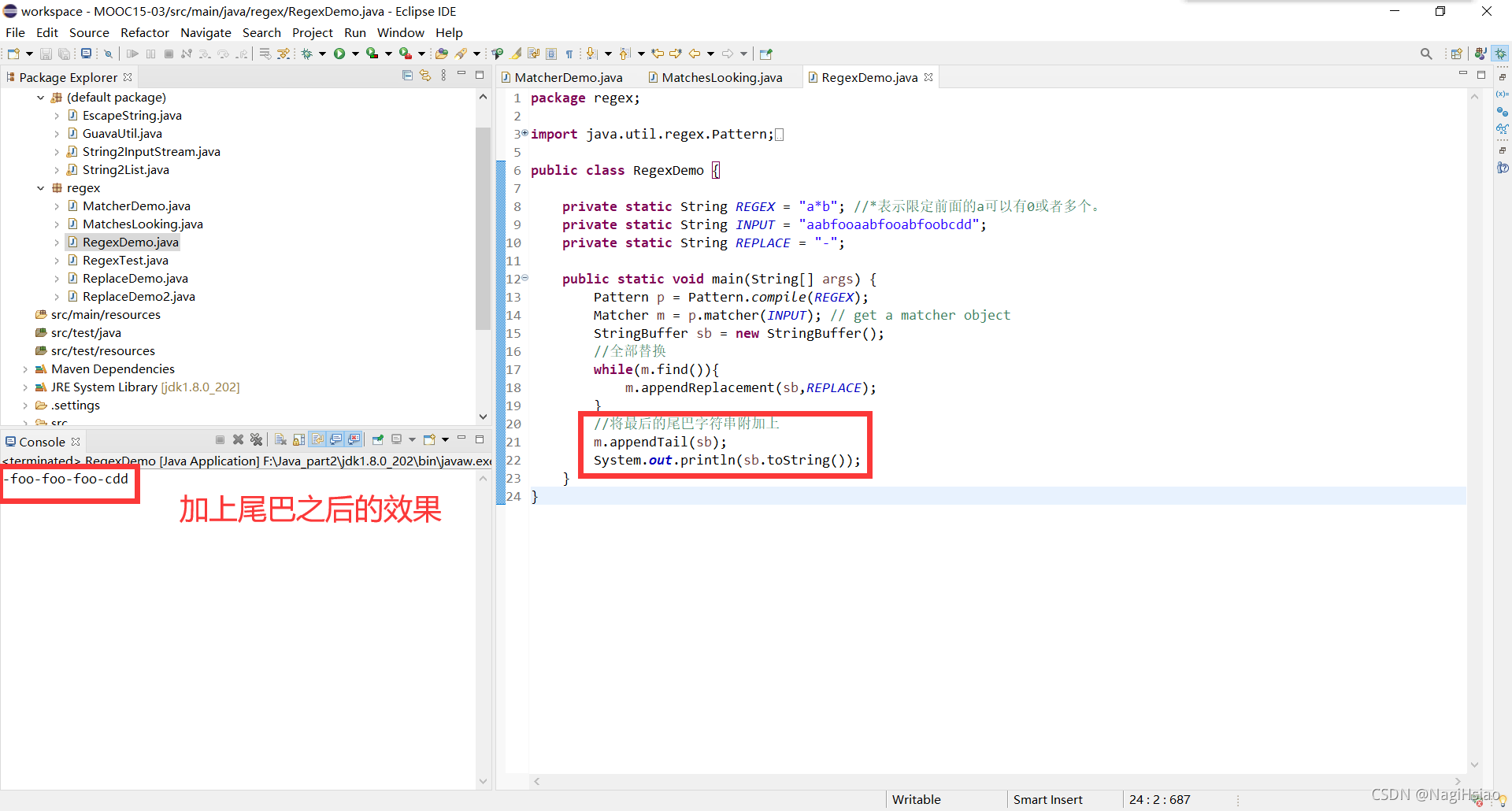1512x811 pixels.
Task: Open the Navigate menu
Action: pyautogui.click(x=206, y=32)
